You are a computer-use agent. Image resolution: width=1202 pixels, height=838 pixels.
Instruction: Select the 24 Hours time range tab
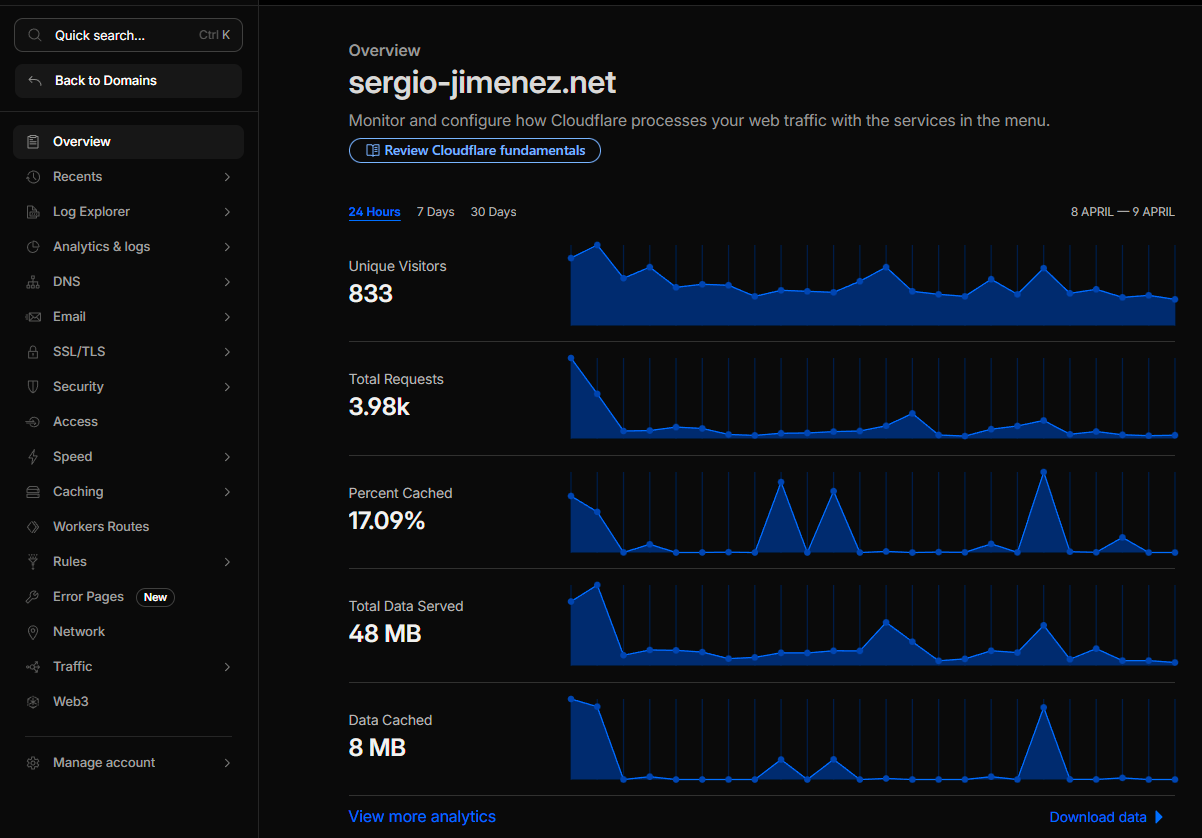pyautogui.click(x=374, y=212)
